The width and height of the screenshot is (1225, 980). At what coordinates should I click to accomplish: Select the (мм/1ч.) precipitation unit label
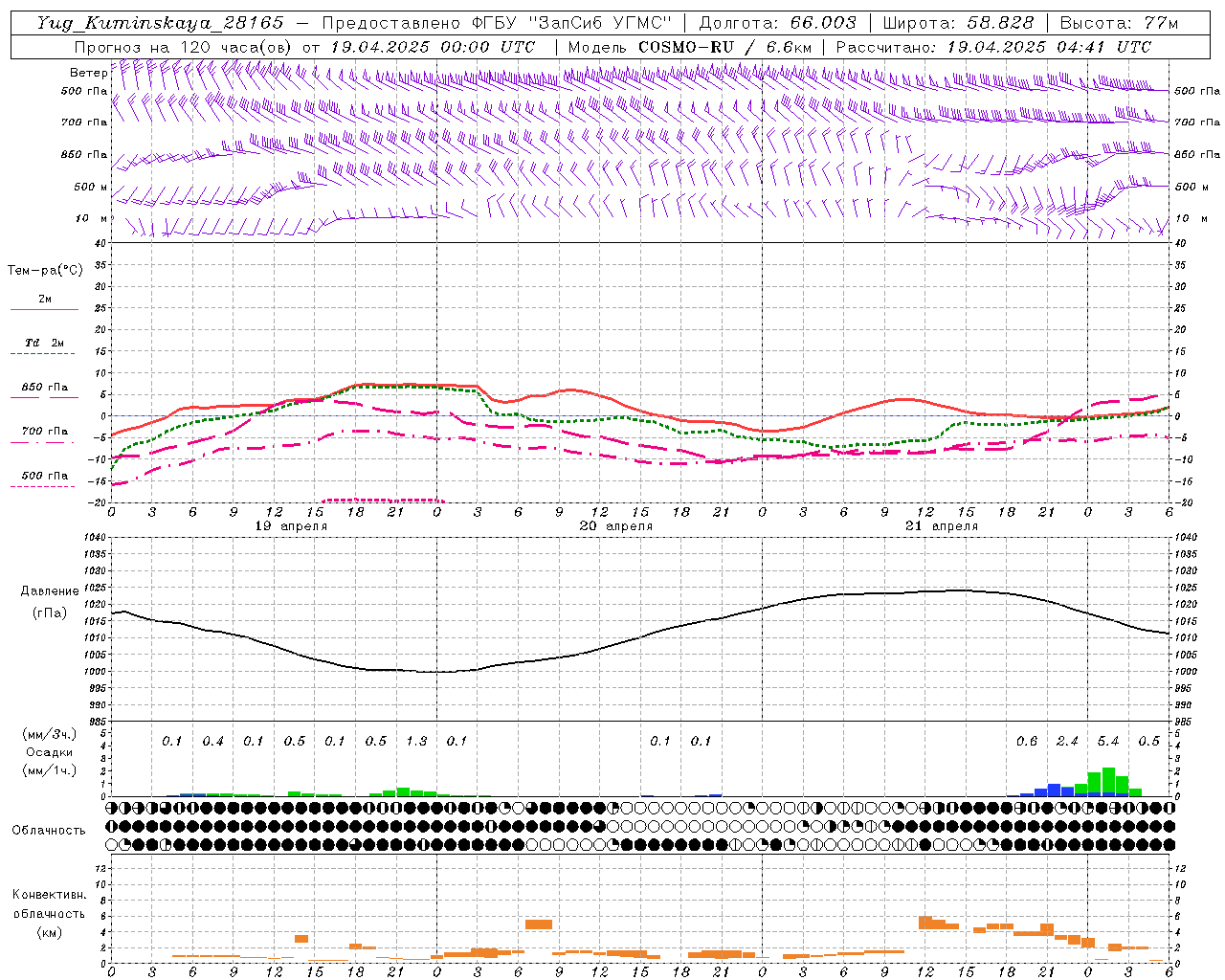pos(51,770)
